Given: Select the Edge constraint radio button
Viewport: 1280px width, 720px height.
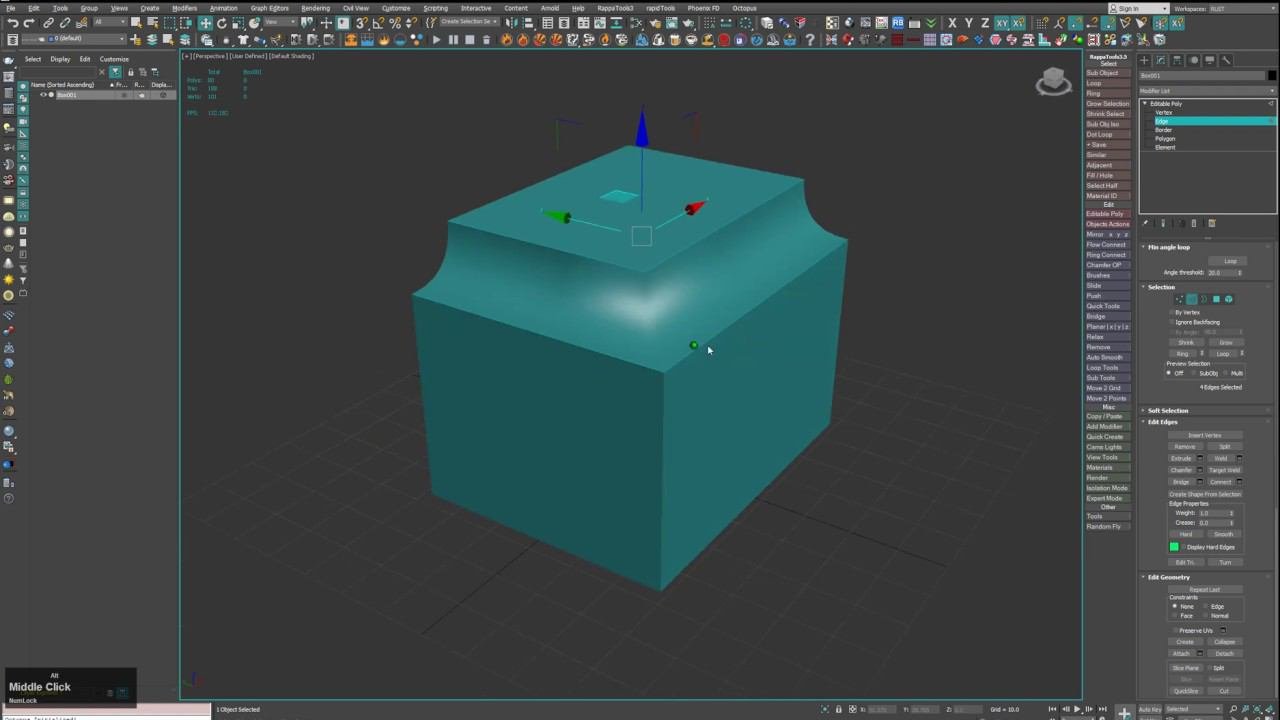Looking at the screenshot, I should (1207, 607).
